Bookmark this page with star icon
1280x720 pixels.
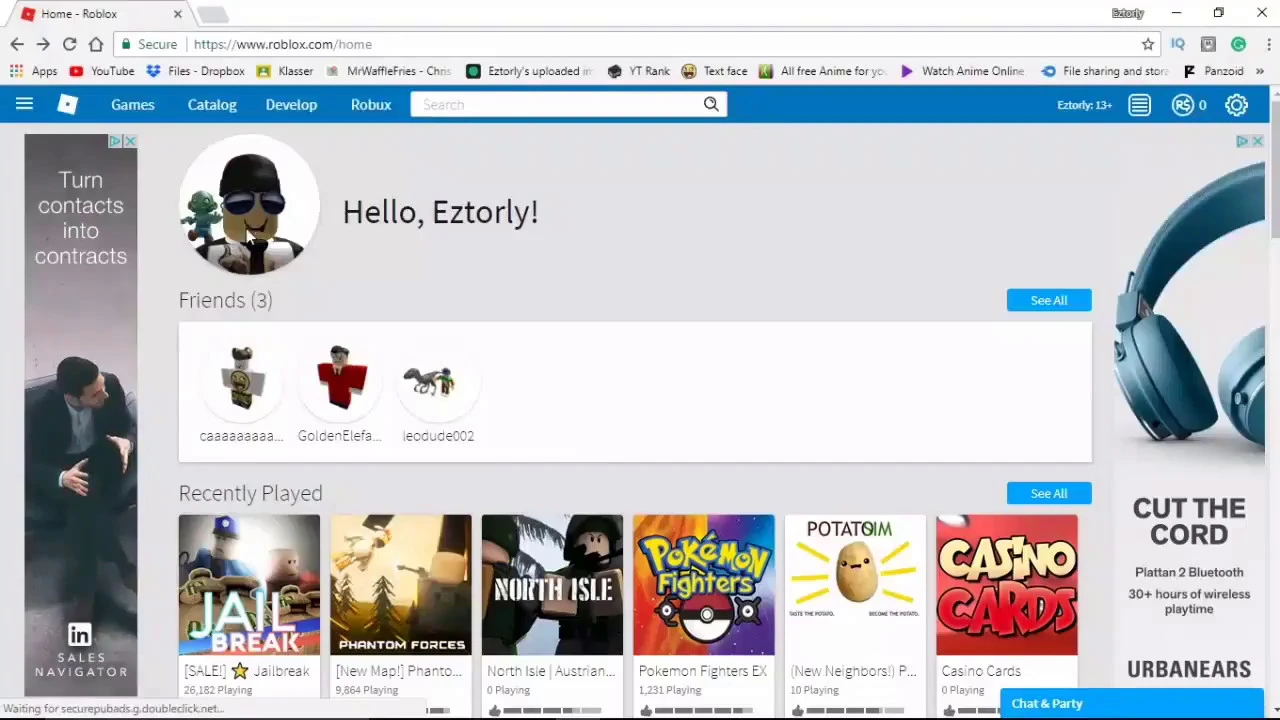1148,44
